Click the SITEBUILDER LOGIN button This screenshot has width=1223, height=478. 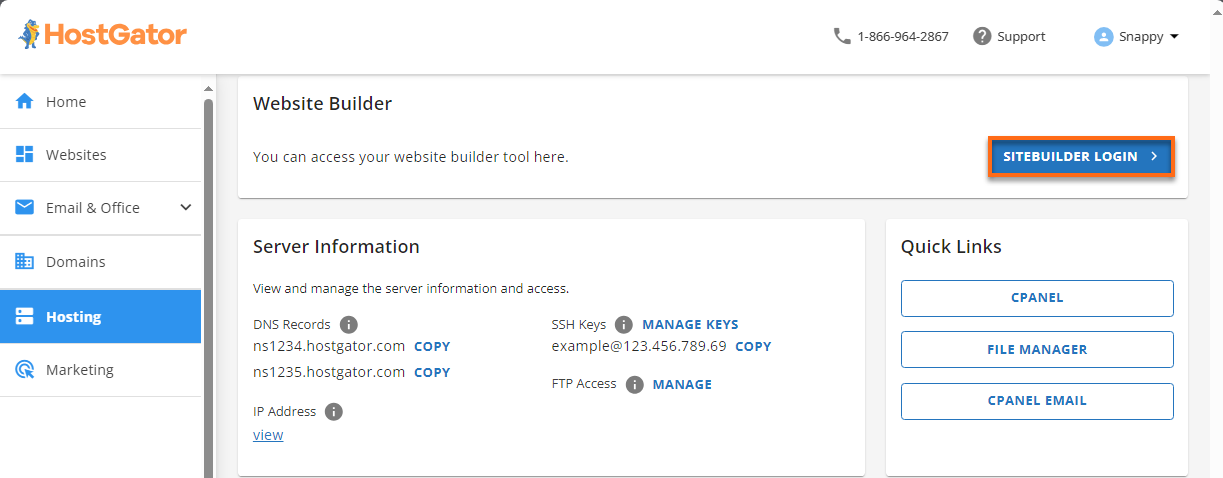[1081, 157]
